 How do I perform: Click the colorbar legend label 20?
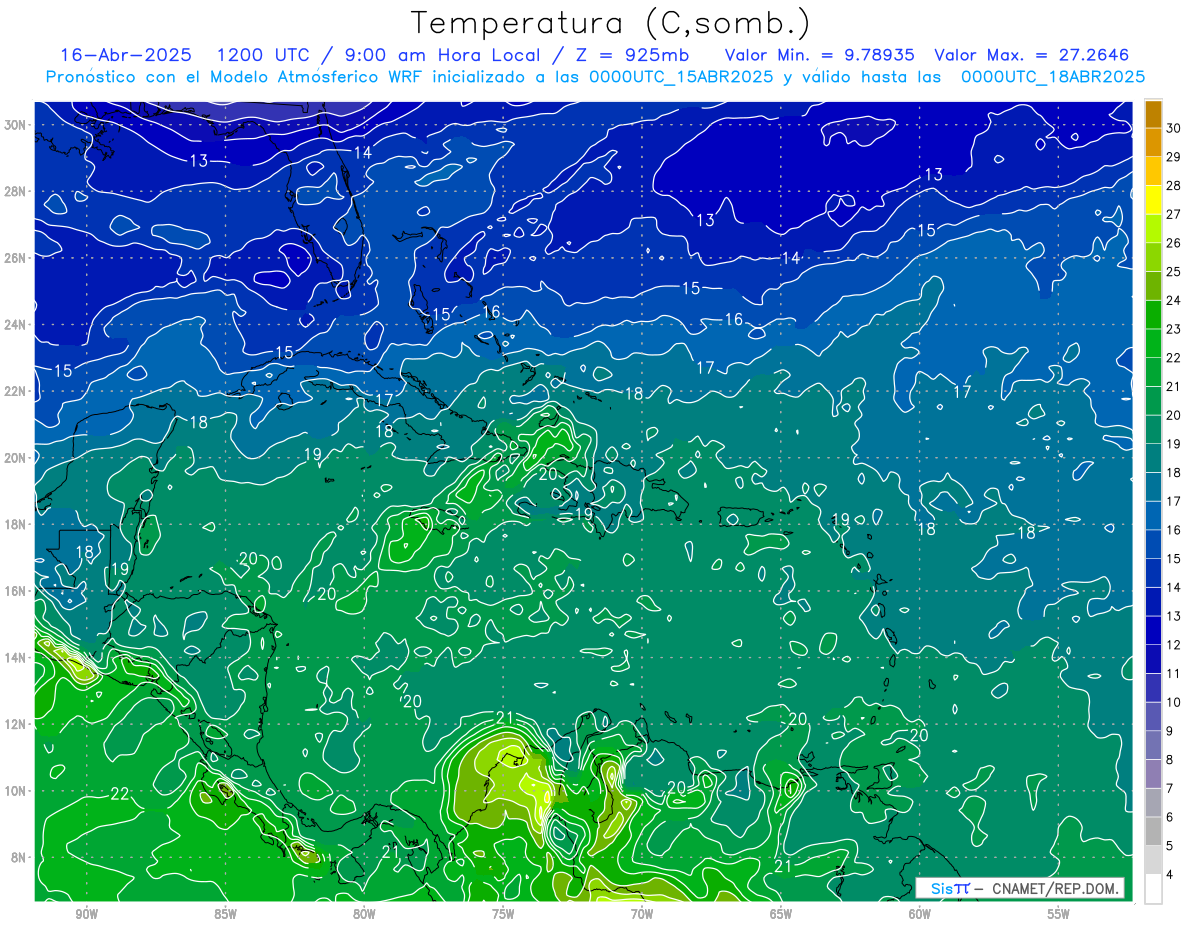pos(1174,415)
